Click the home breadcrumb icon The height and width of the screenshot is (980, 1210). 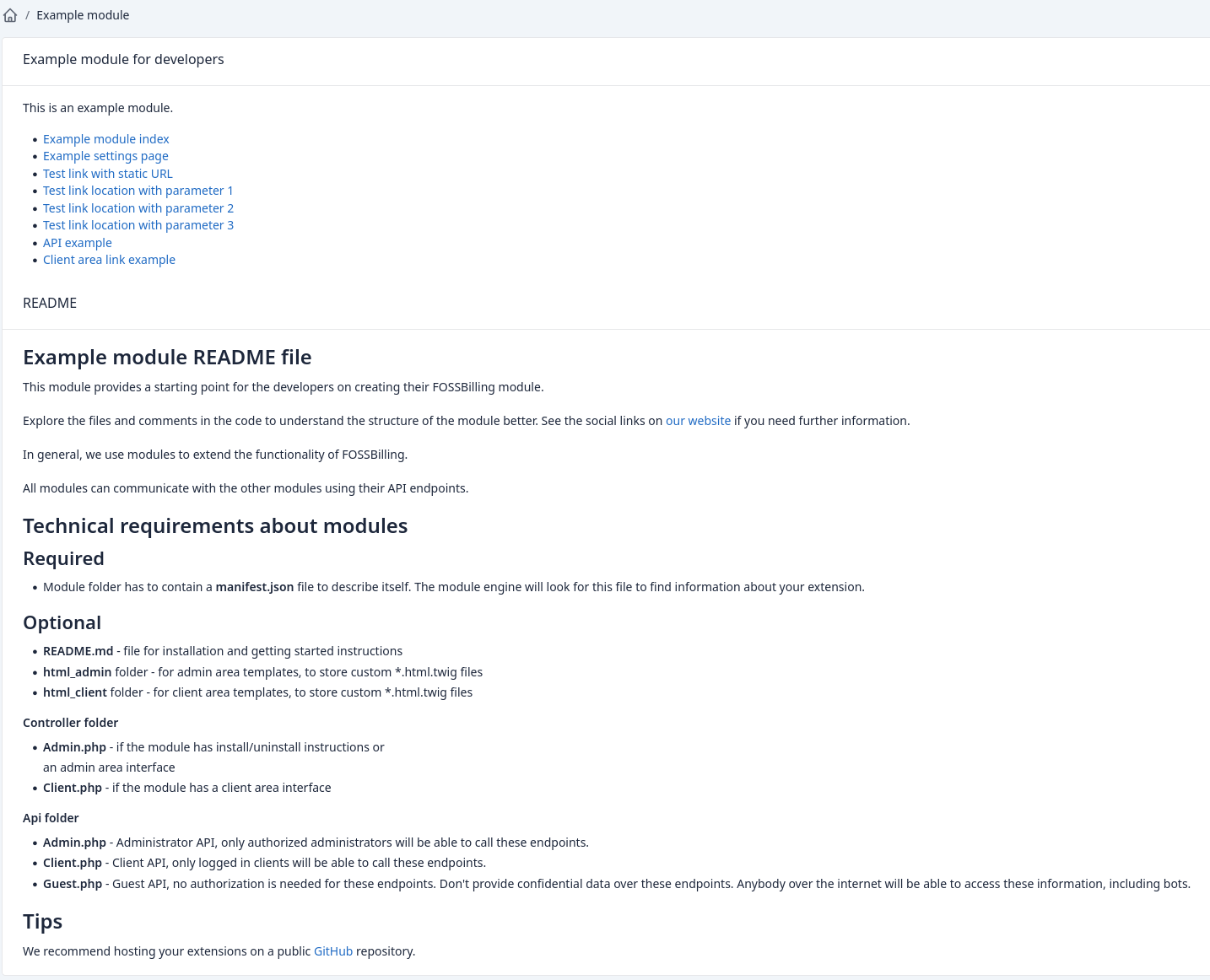[9, 14]
